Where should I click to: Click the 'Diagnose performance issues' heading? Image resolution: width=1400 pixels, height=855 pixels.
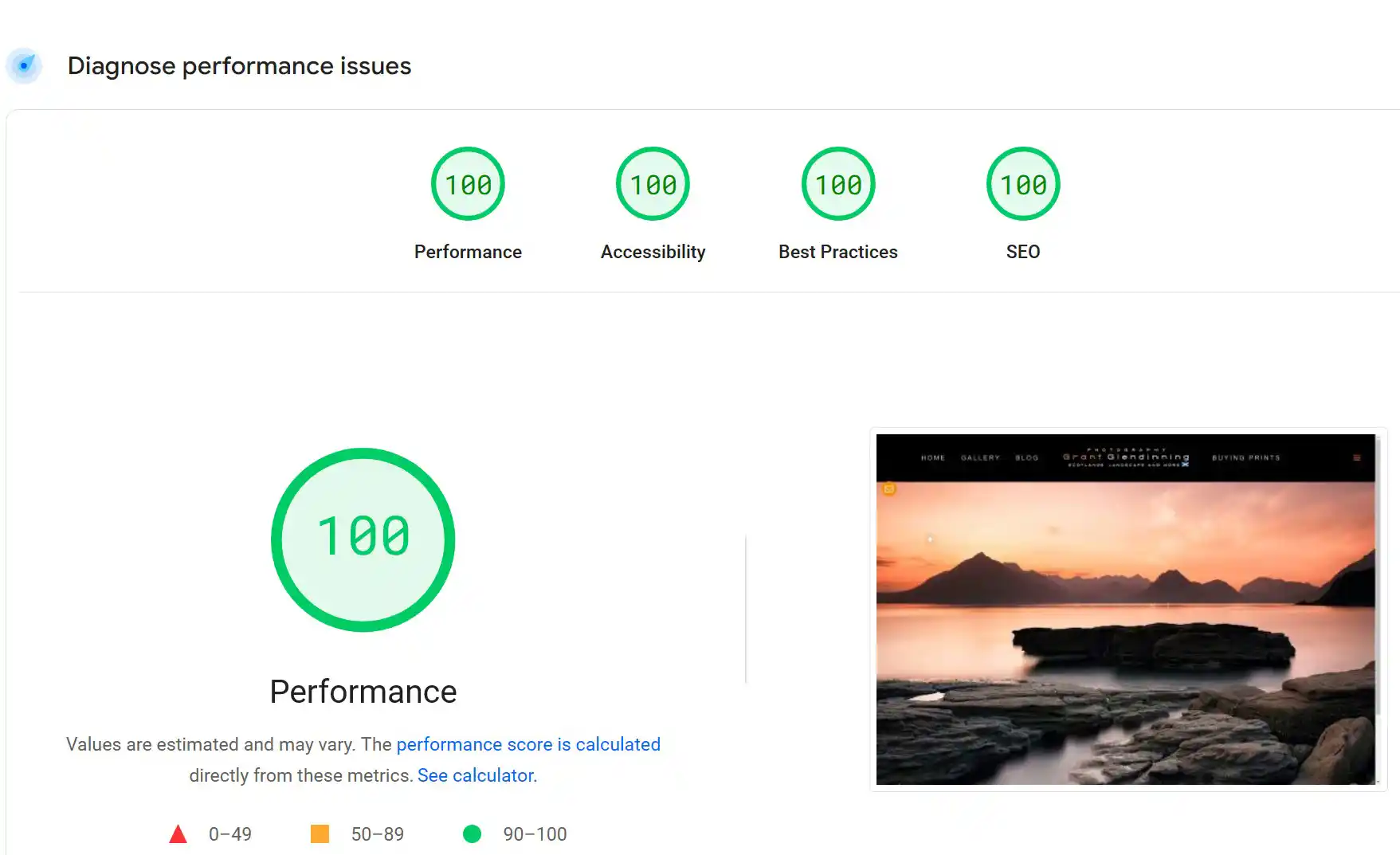239,65
